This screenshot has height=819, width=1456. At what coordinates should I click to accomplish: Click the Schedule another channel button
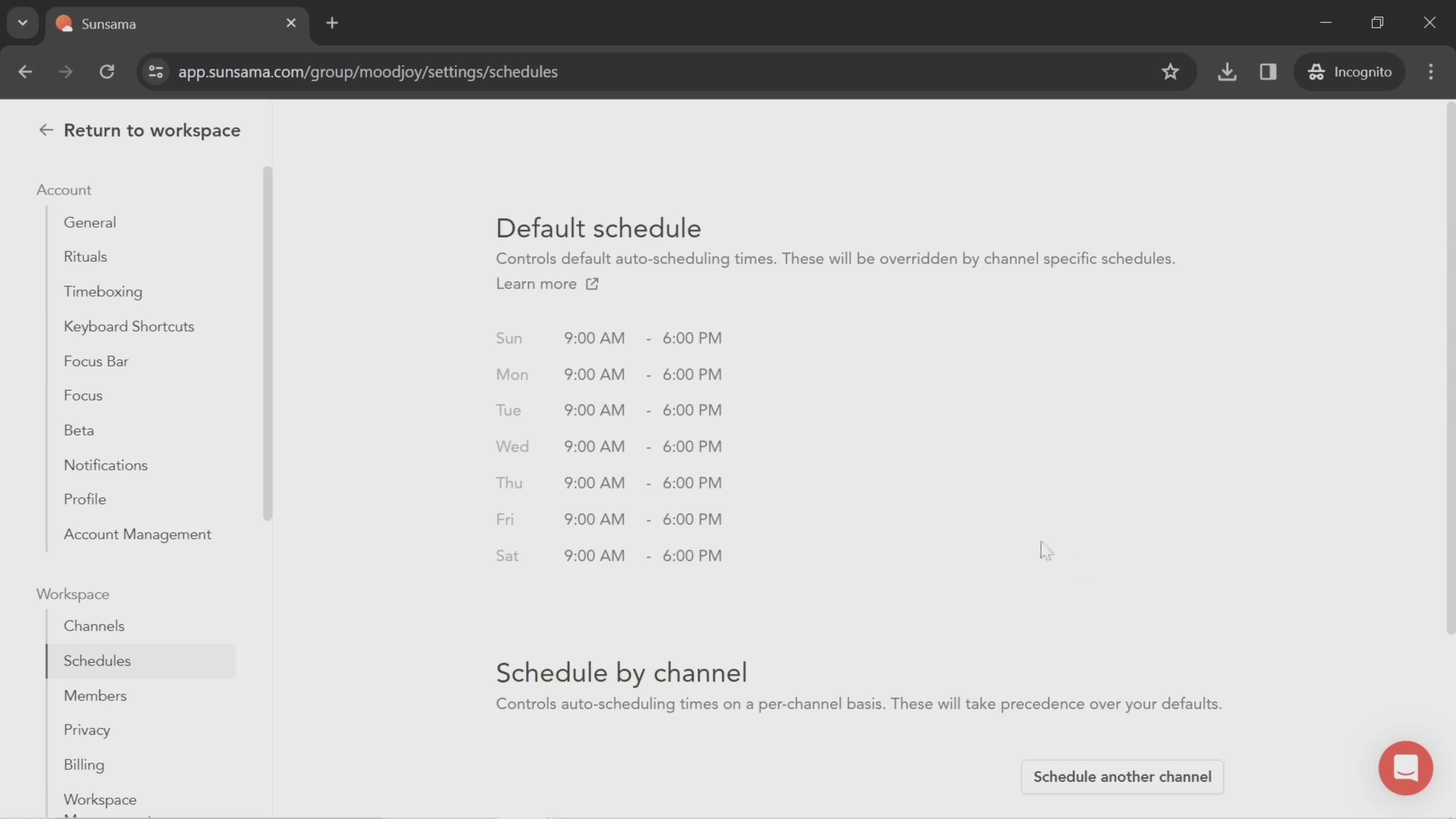click(1122, 776)
